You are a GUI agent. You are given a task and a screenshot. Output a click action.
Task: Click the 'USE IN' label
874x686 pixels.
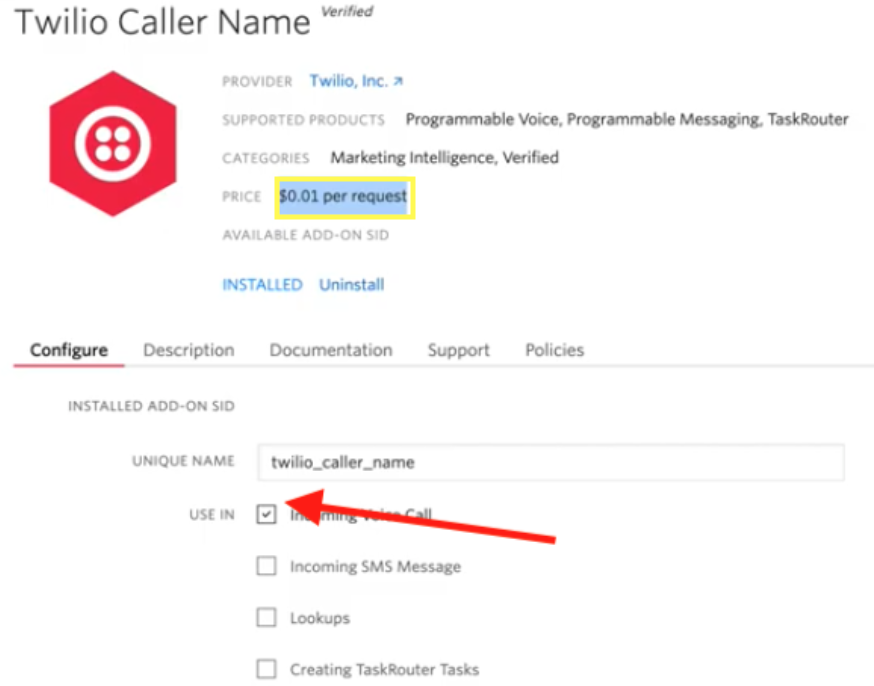[x=212, y=514]
